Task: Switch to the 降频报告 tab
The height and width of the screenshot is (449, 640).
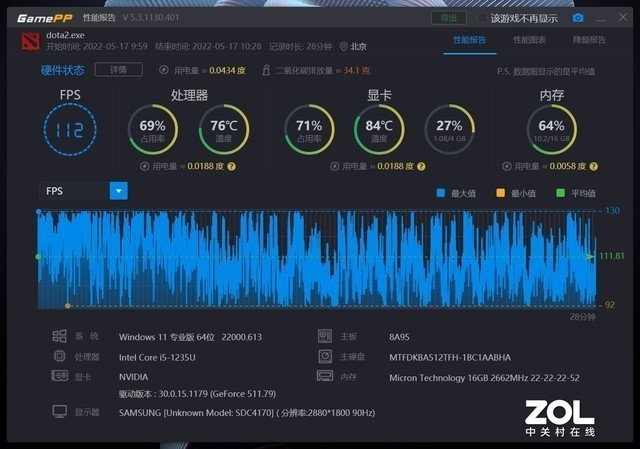Action: tap(589, 40)
